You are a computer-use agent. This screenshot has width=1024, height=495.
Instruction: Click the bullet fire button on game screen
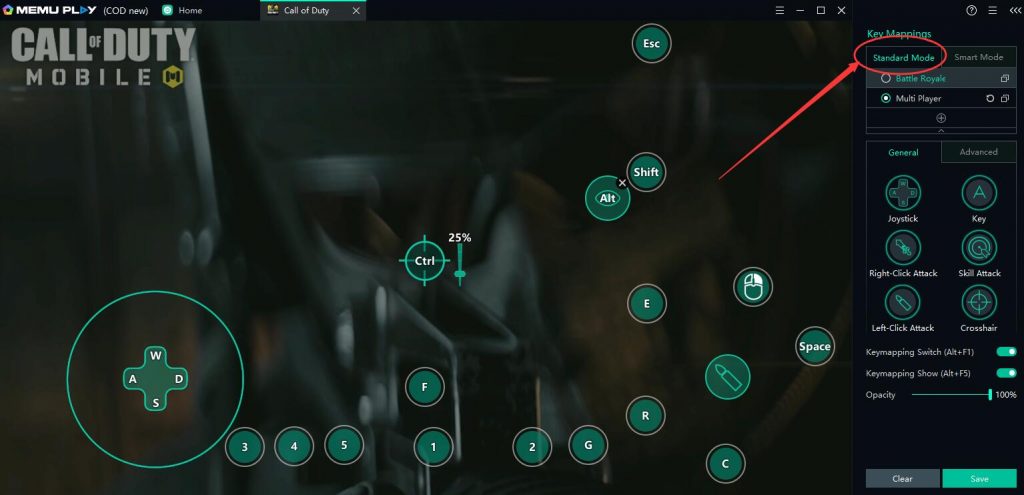(726, 377)
